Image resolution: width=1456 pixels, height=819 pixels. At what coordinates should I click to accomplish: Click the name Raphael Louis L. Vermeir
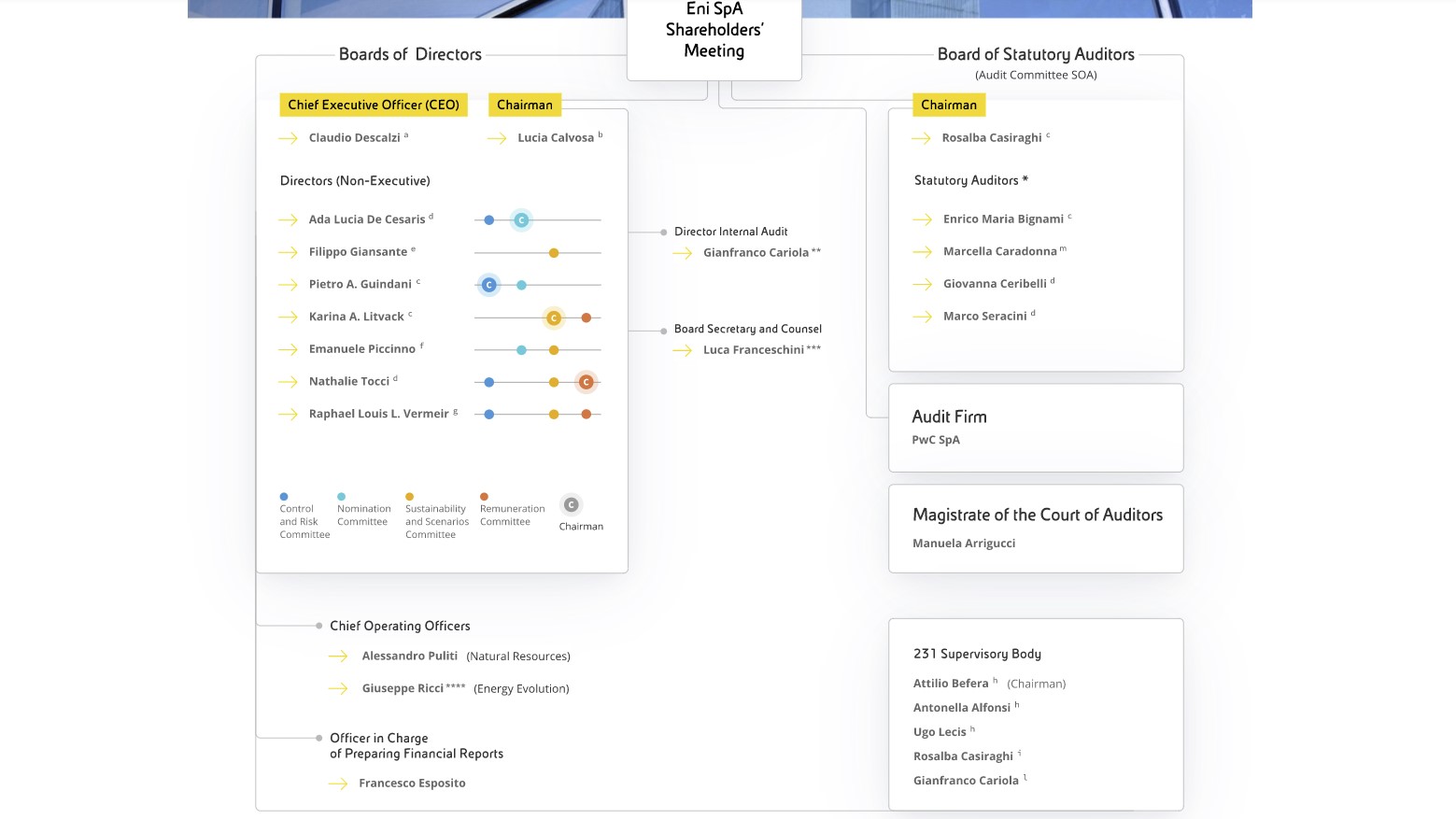(x=379, y=414)
